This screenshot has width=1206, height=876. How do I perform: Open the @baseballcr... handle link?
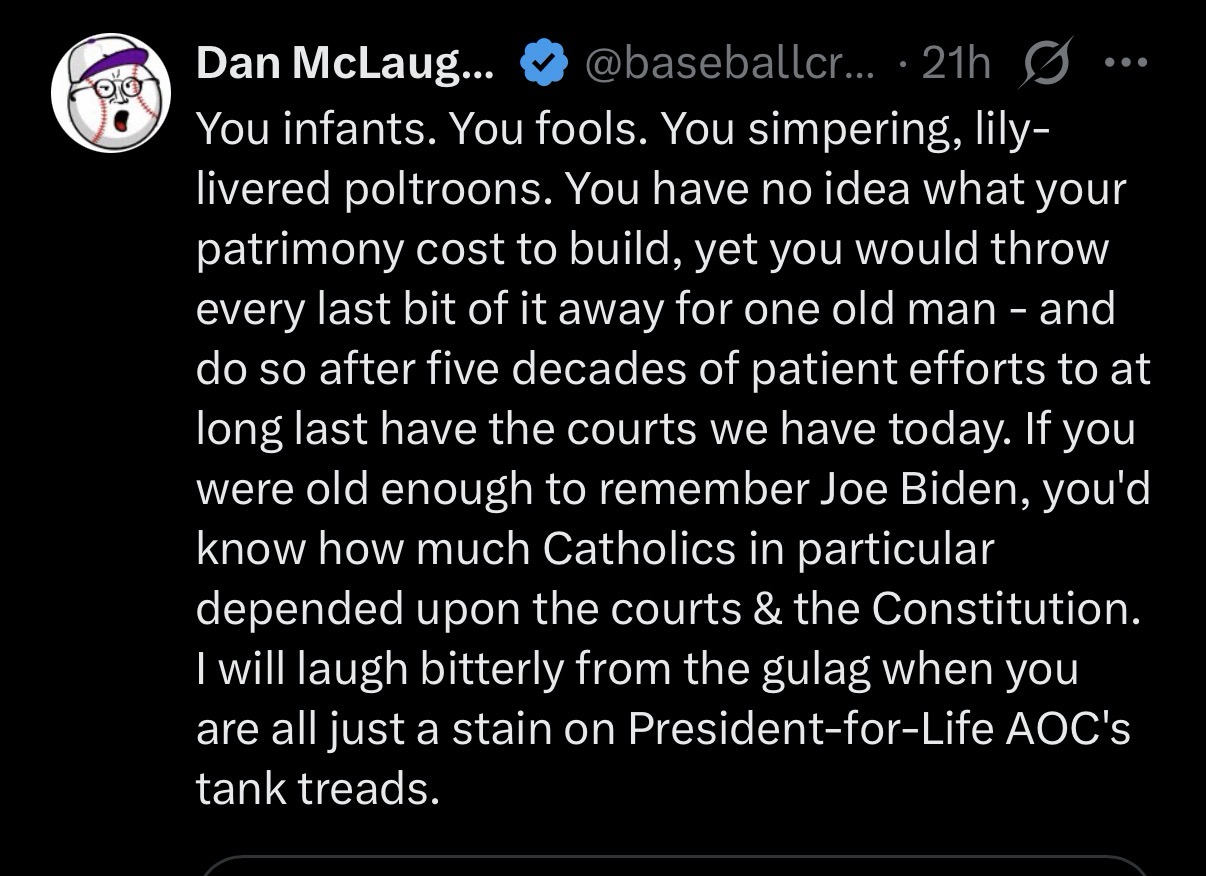coord(727,65)
